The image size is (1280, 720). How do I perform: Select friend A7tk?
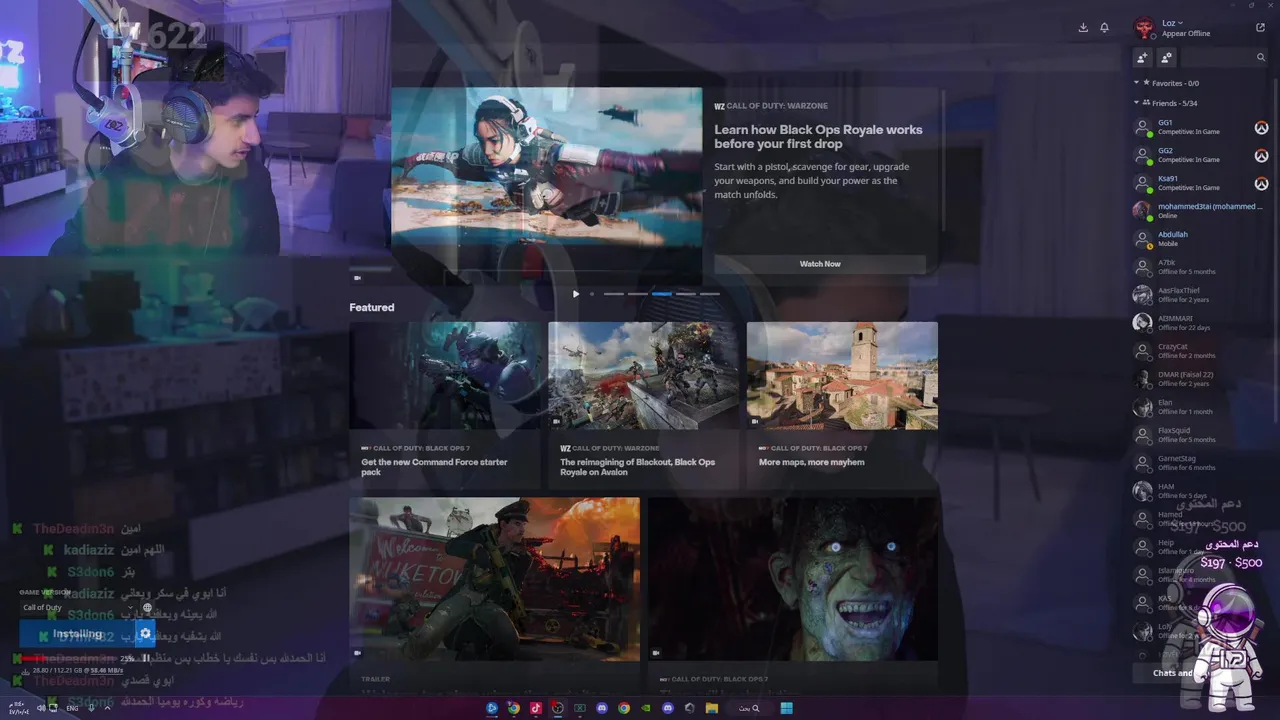click(x=1200, y=267)
